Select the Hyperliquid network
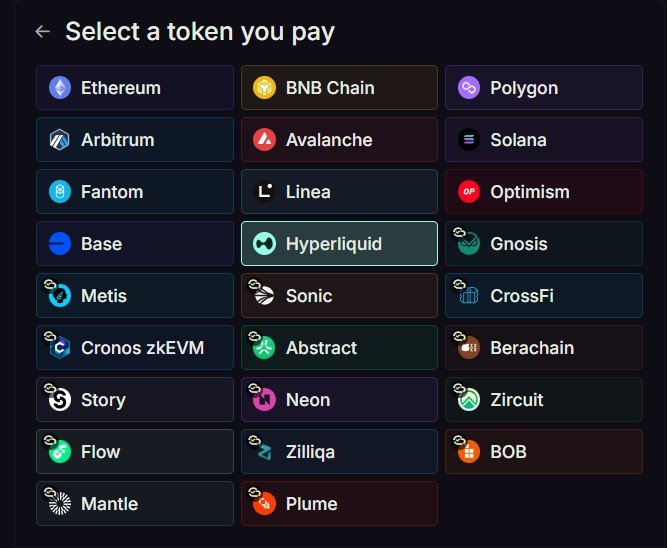The image size is (667, 548). pyautogui.click(x=339, y=243)
